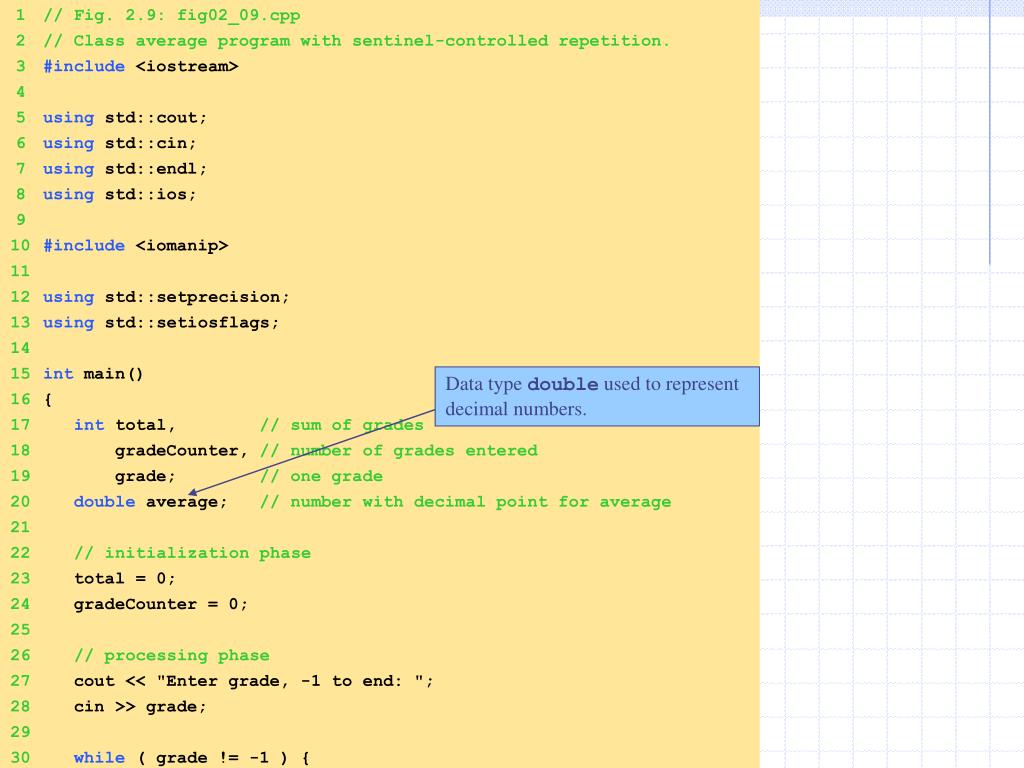Click 'total = 0;' statement
The image size is (1024, 768).
tap(125, 579)
